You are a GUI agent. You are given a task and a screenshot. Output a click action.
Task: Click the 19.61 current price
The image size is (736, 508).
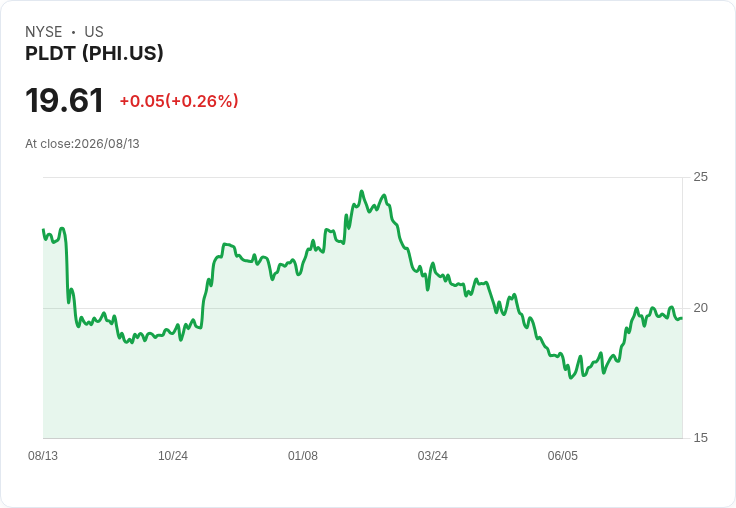pyautogui.click(x=64, y=100)
